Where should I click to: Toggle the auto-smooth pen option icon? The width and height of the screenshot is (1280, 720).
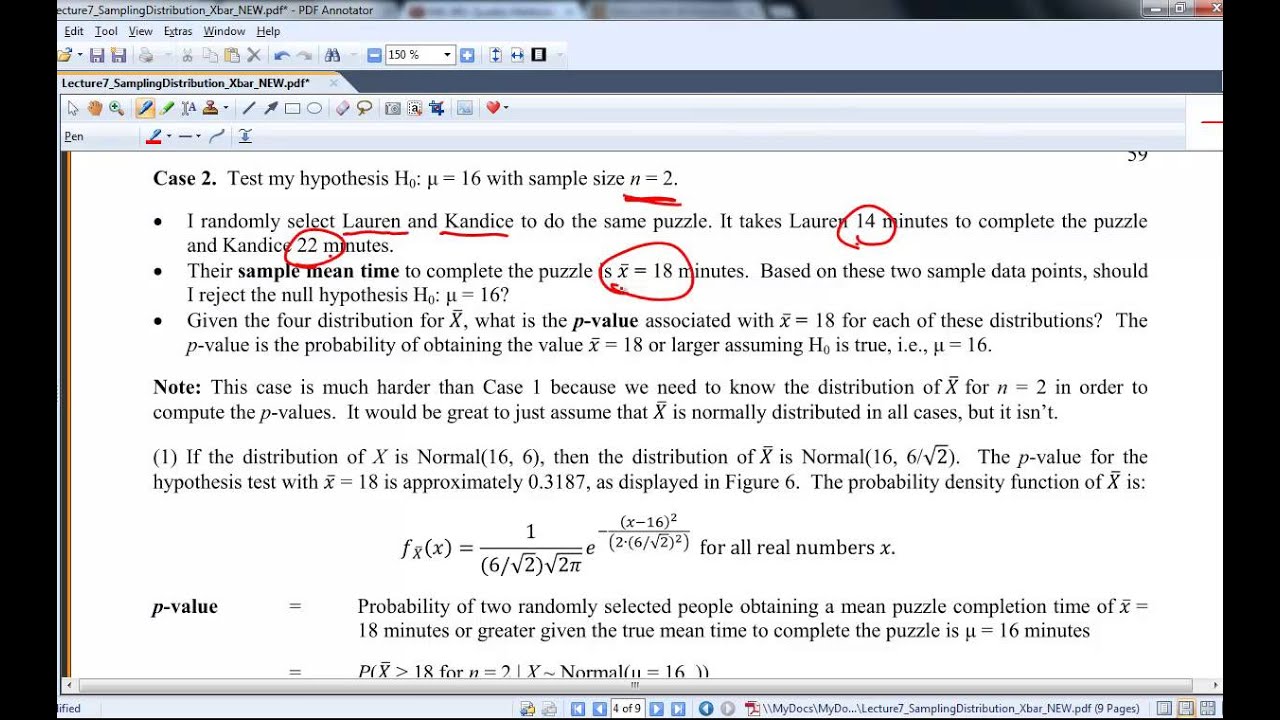pos(245,136)
